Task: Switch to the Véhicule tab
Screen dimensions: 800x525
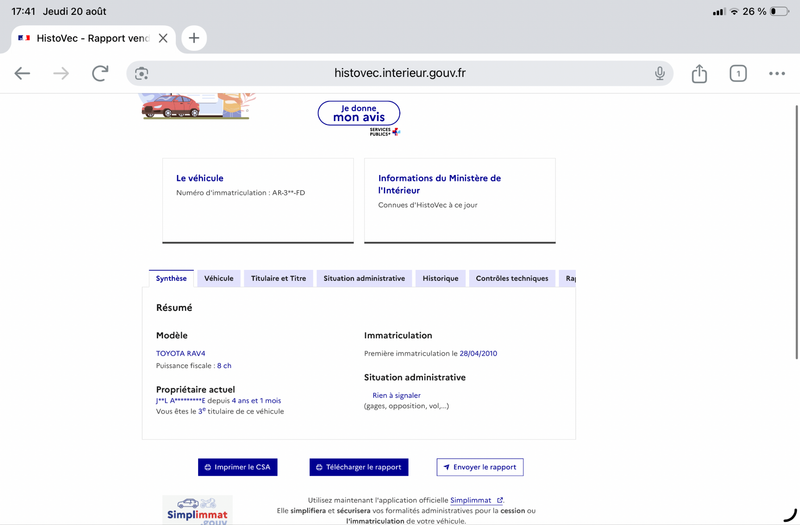Action: [x=218, y=278]
